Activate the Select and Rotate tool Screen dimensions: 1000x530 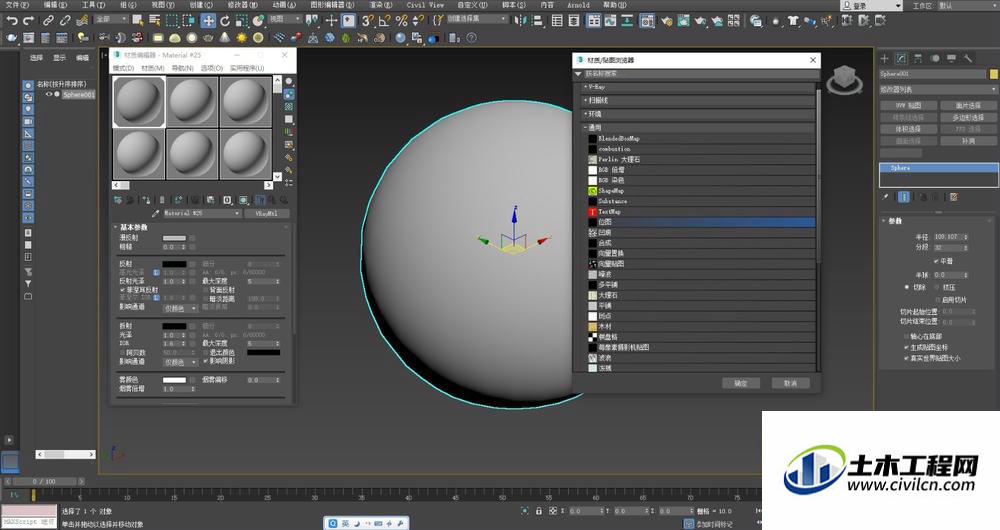pyautogui.click(x=225, y=20)
